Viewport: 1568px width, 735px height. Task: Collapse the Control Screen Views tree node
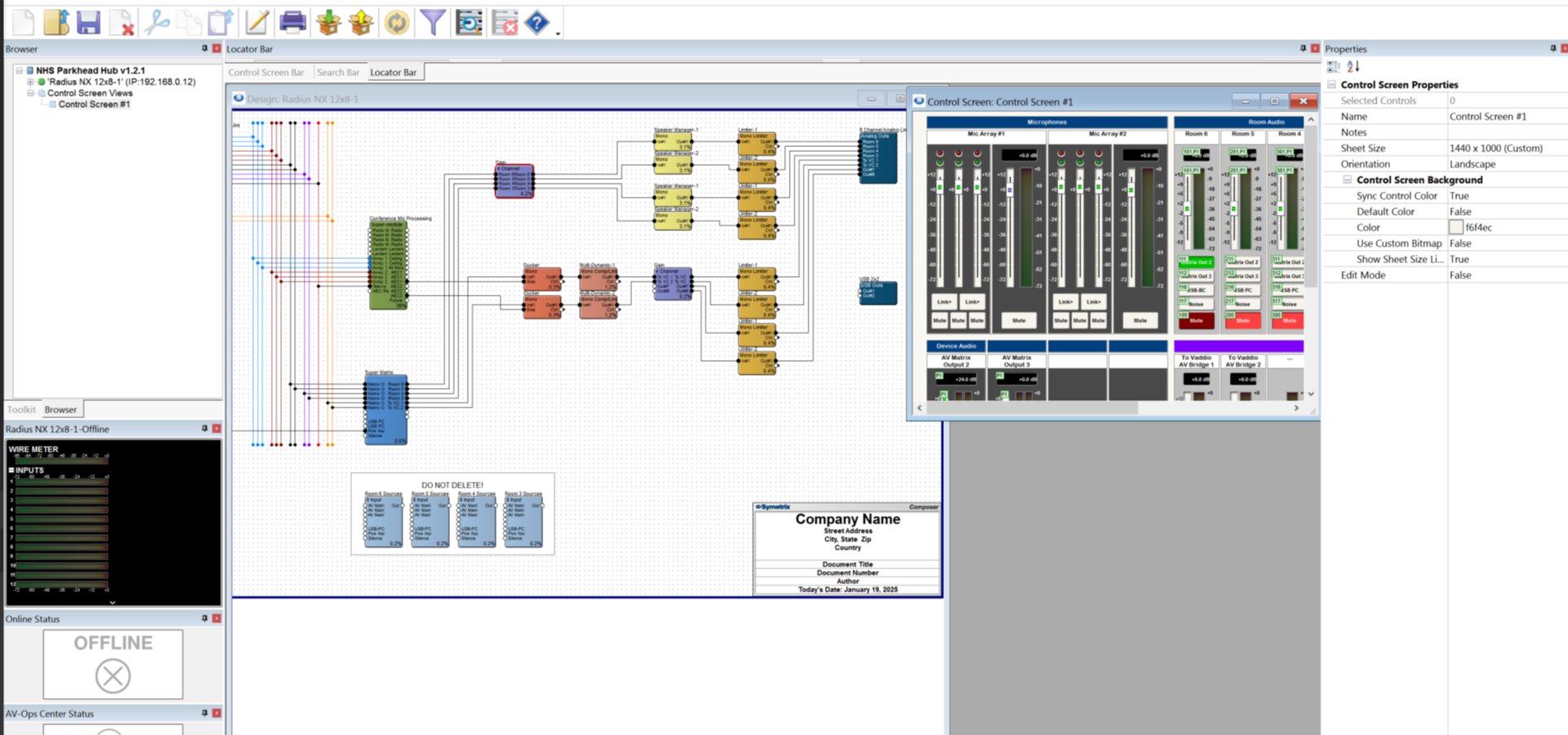tap(31, 93)
